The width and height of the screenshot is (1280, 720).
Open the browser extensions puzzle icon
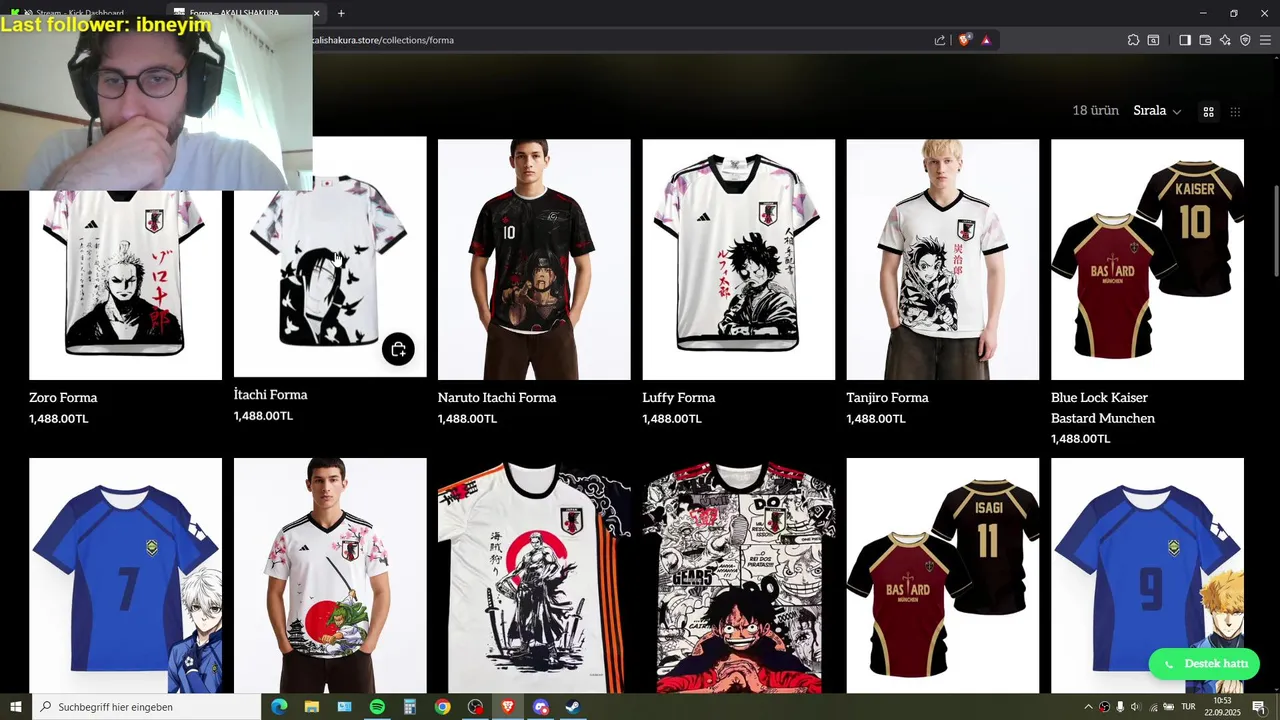1133,40
